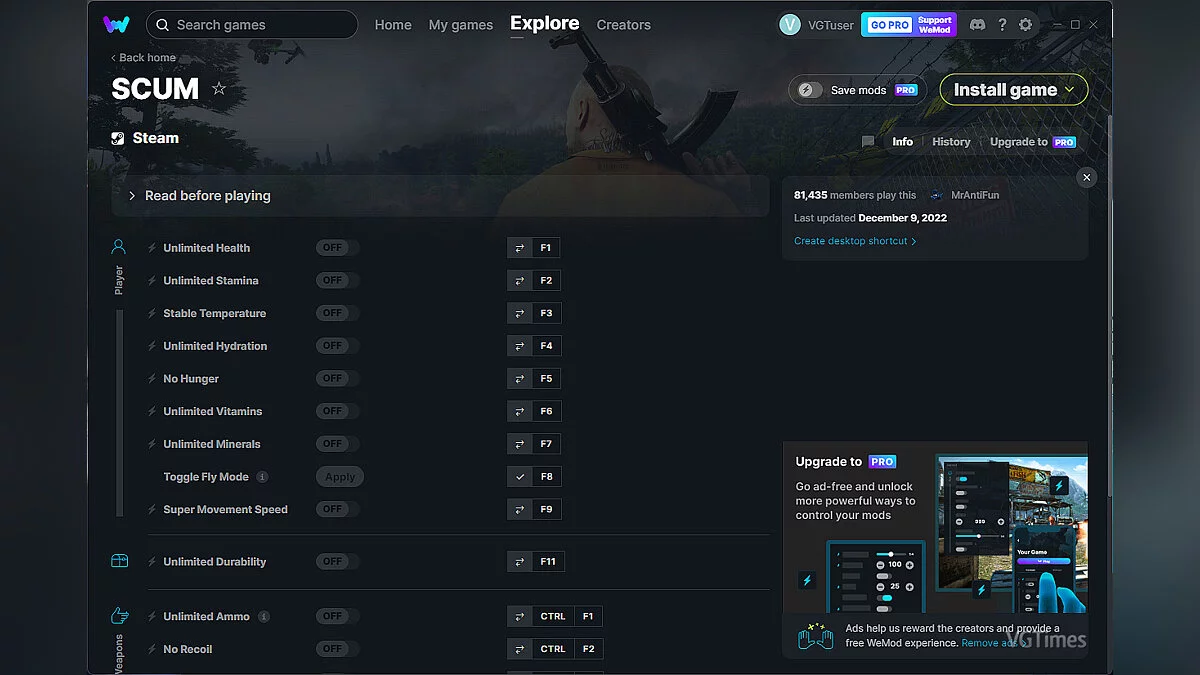The width and height of the screenshot is (1200, 675).
Task: Jump to the Player category icon
Action: pos(119,247)
